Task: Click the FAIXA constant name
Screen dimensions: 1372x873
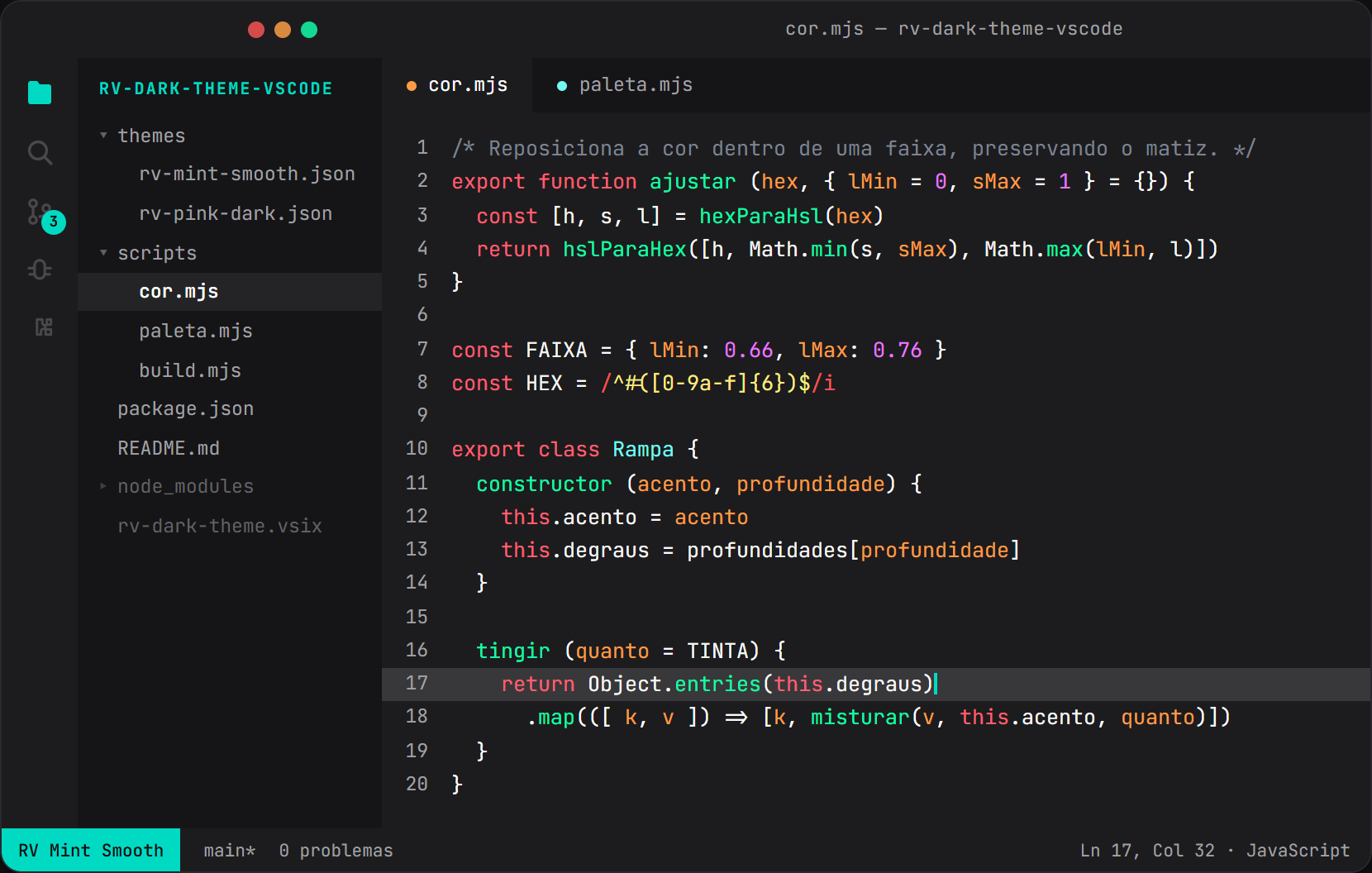Action: 556,351
